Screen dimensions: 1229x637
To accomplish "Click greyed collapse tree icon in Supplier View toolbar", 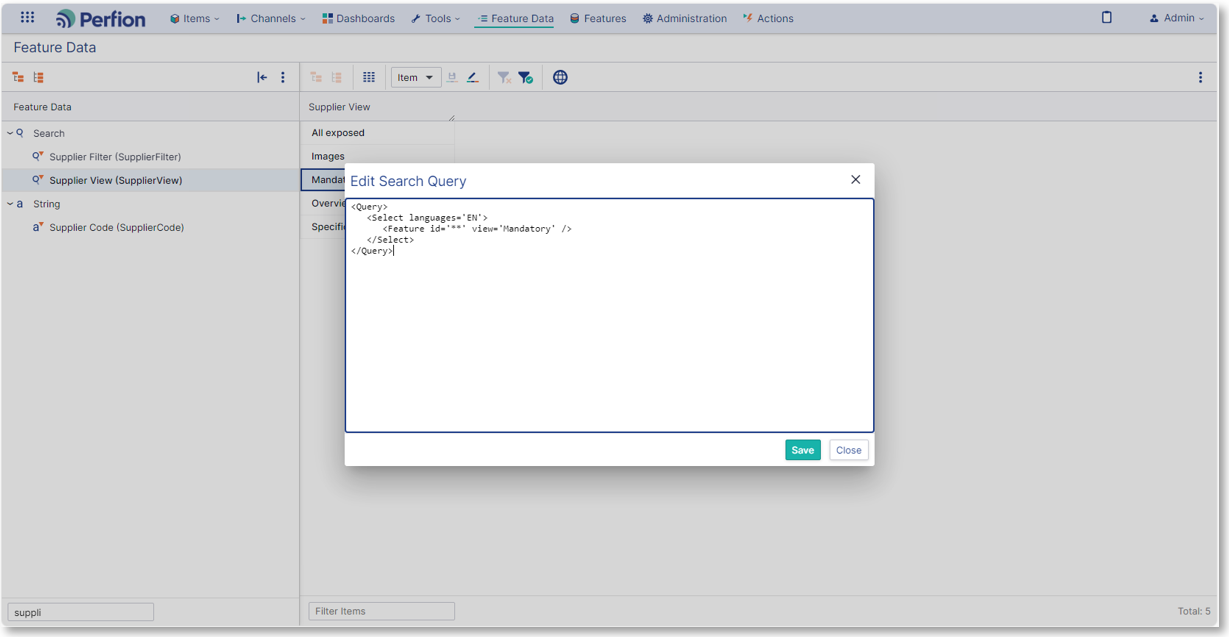I will tap(337, 77).
